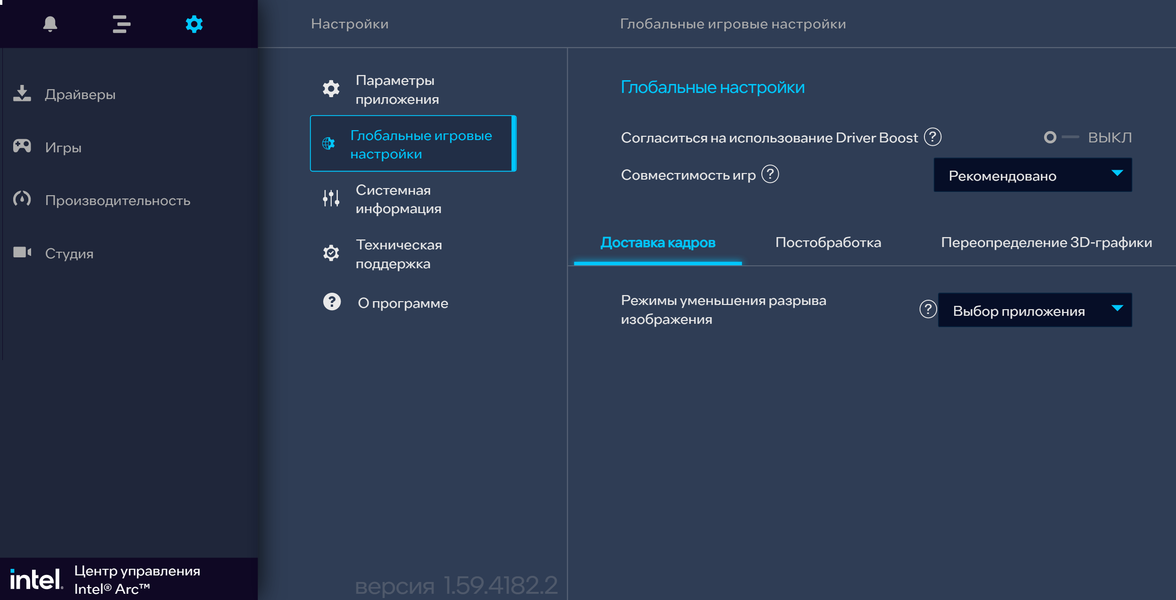1176x600 pixels.
Task: Click the Intel logo at bottom left
Action: click(36, 579)
